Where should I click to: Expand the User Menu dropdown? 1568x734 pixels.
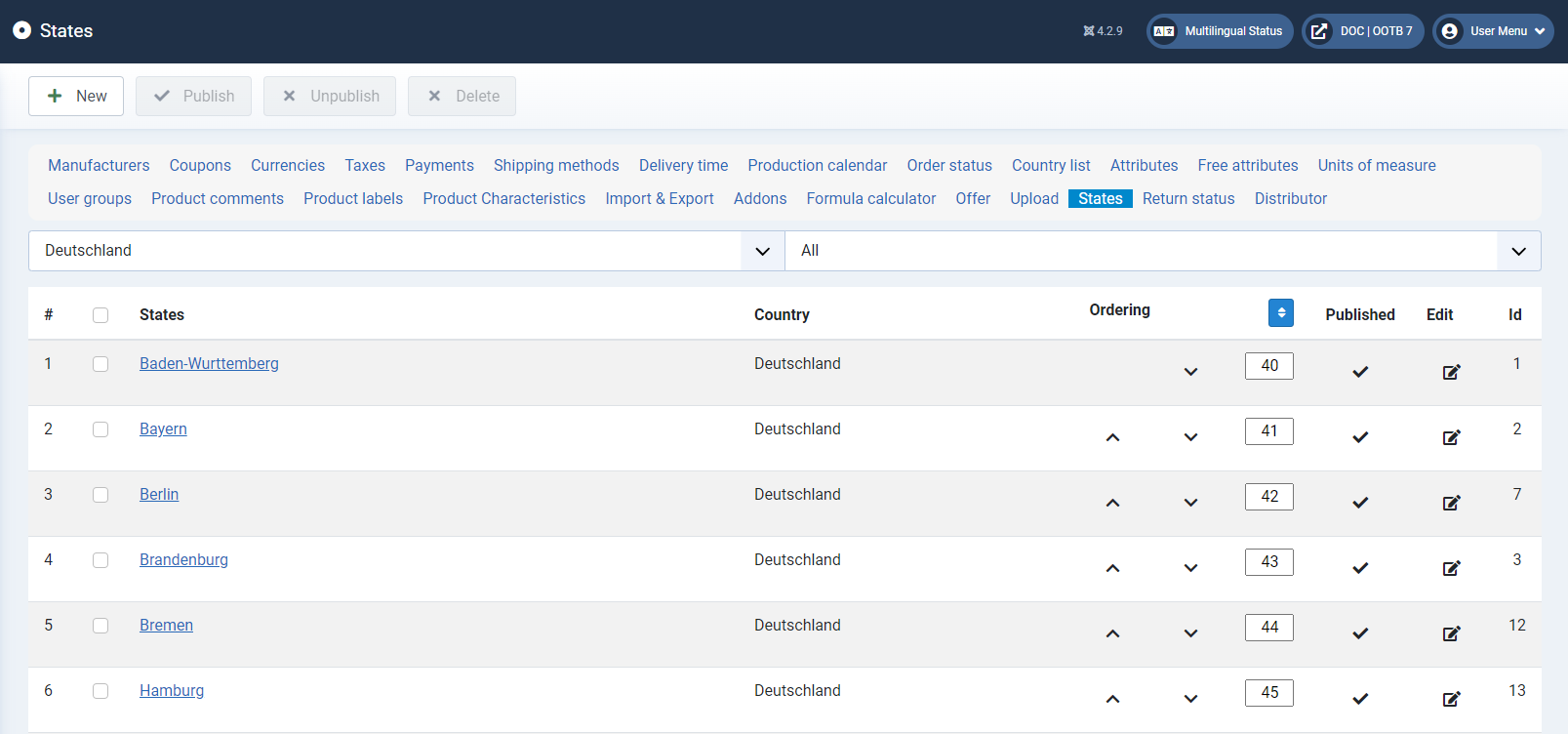(x=1493, y=31)
